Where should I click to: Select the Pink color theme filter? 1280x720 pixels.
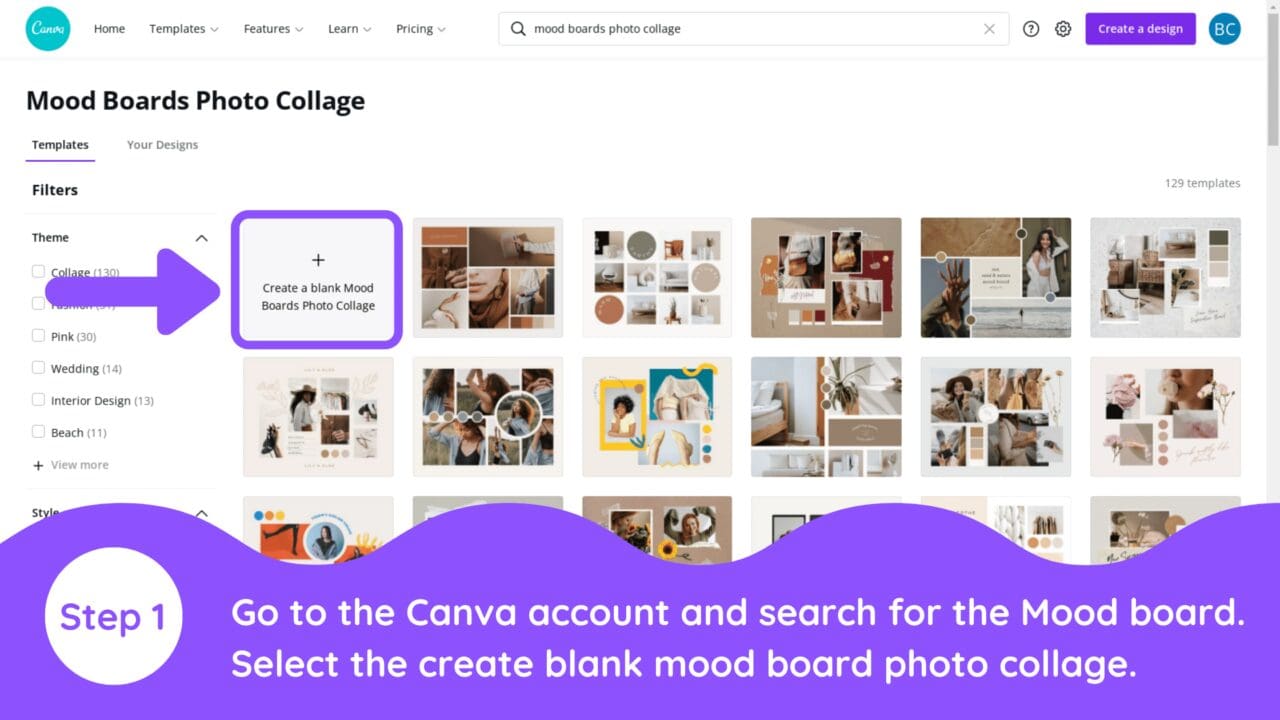click(38, 336)
